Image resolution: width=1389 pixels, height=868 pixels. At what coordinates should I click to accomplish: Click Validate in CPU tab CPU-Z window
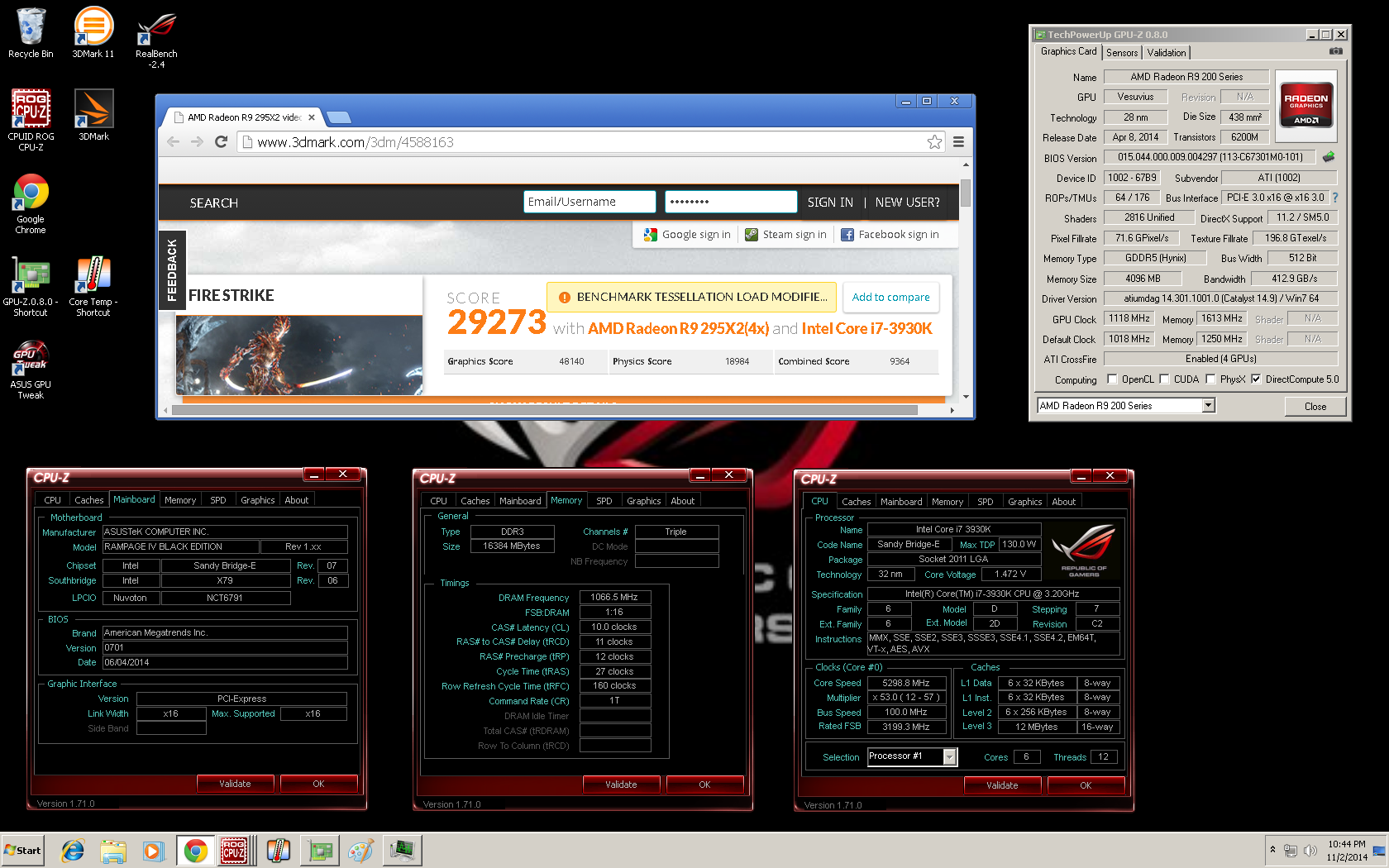tap(1002, 785)
